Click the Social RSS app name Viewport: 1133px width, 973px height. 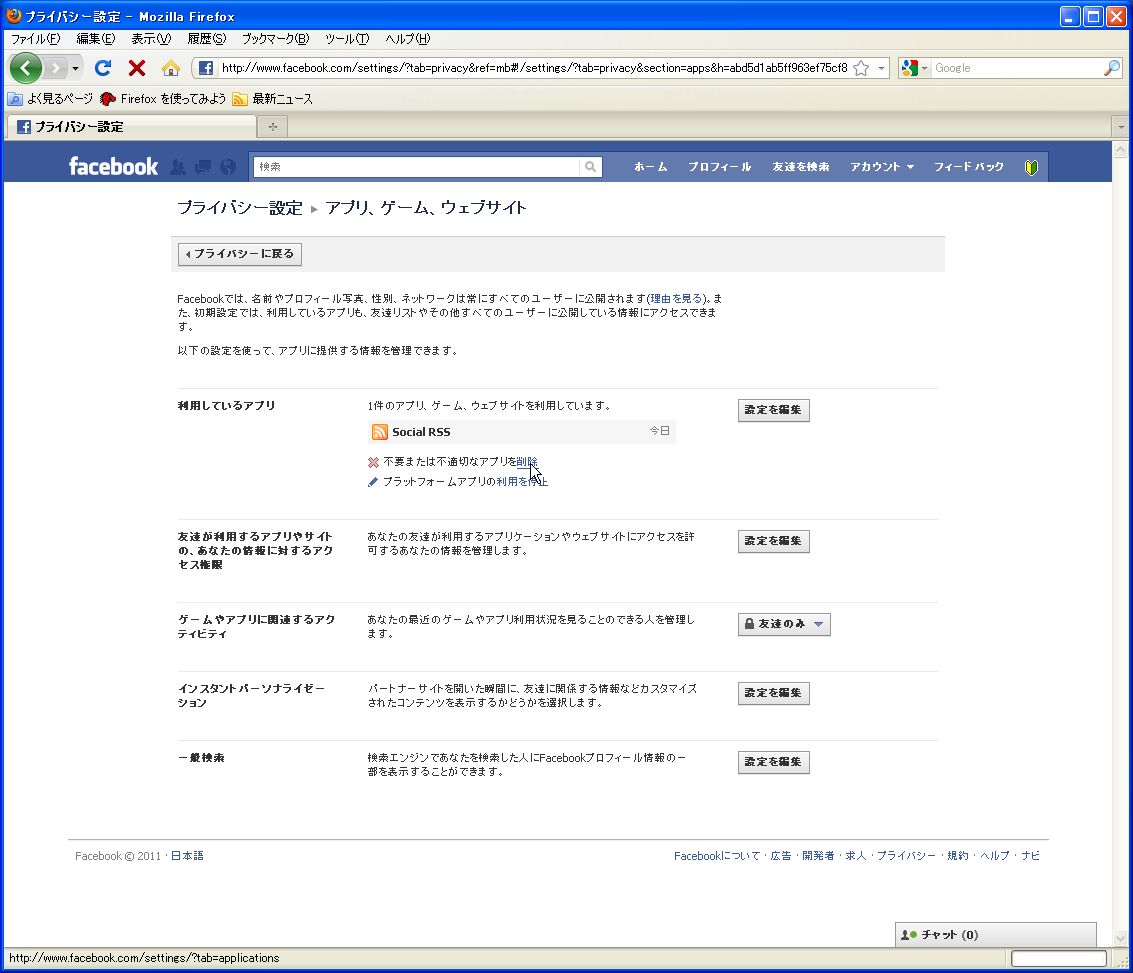click(421, 432)
